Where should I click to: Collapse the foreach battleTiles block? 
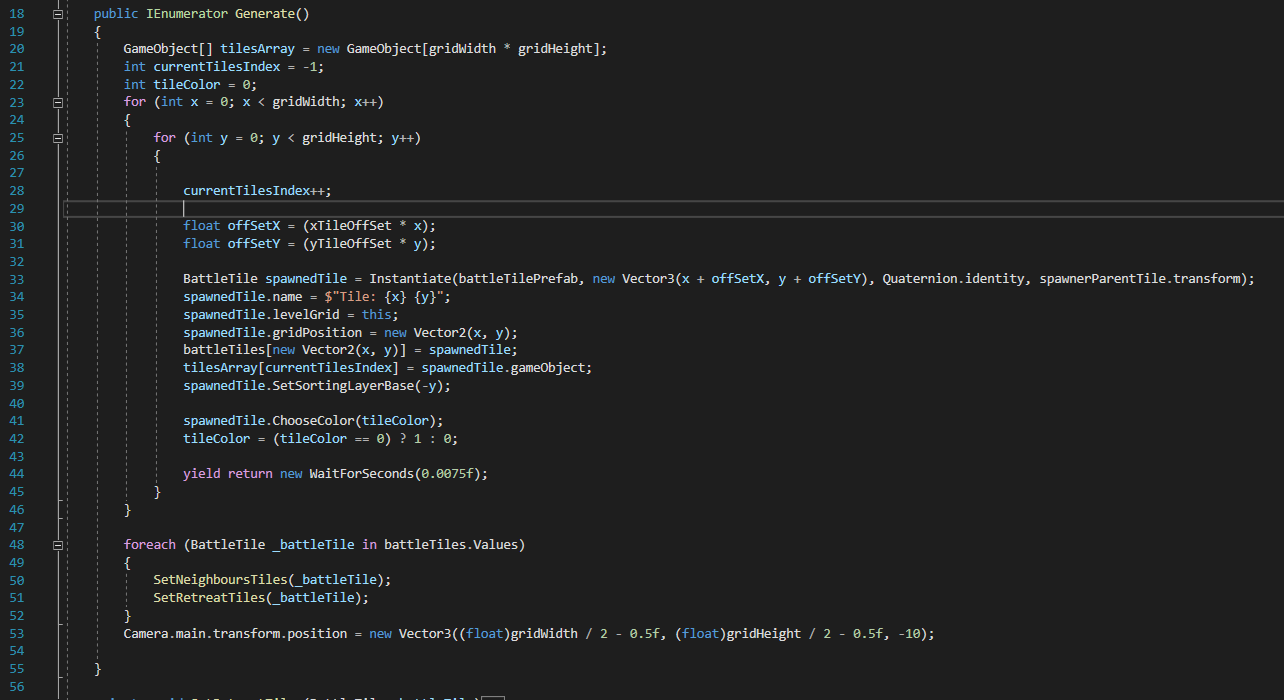58,544
